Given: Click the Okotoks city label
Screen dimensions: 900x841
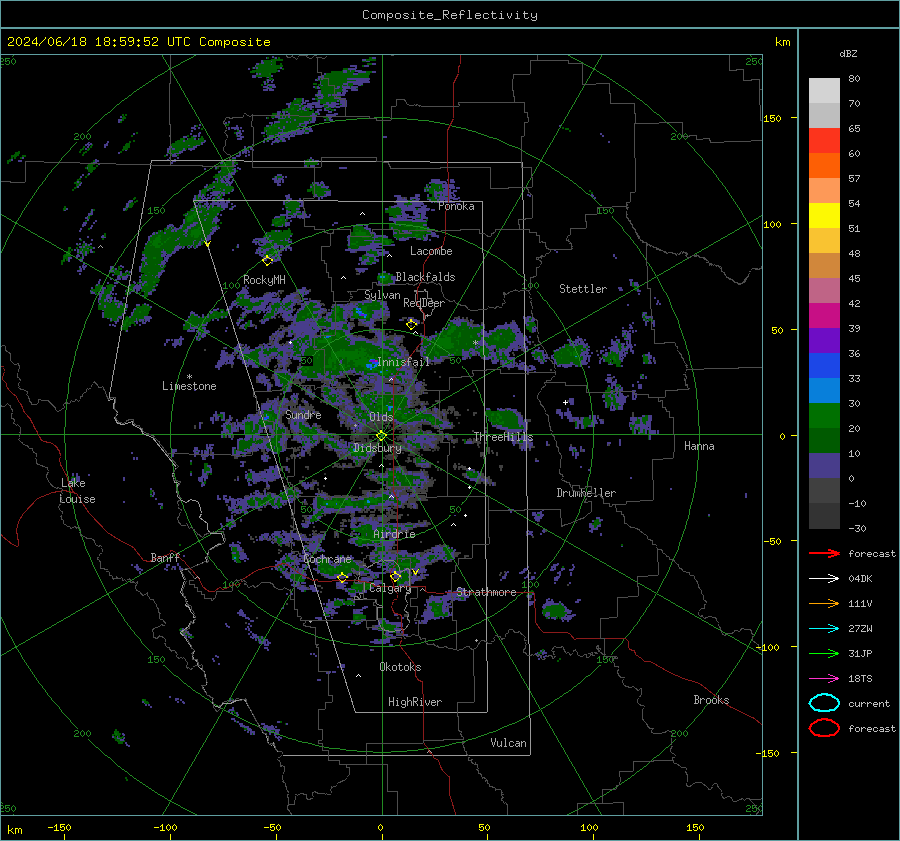Looking at the screenshot, I should point(400,667).
